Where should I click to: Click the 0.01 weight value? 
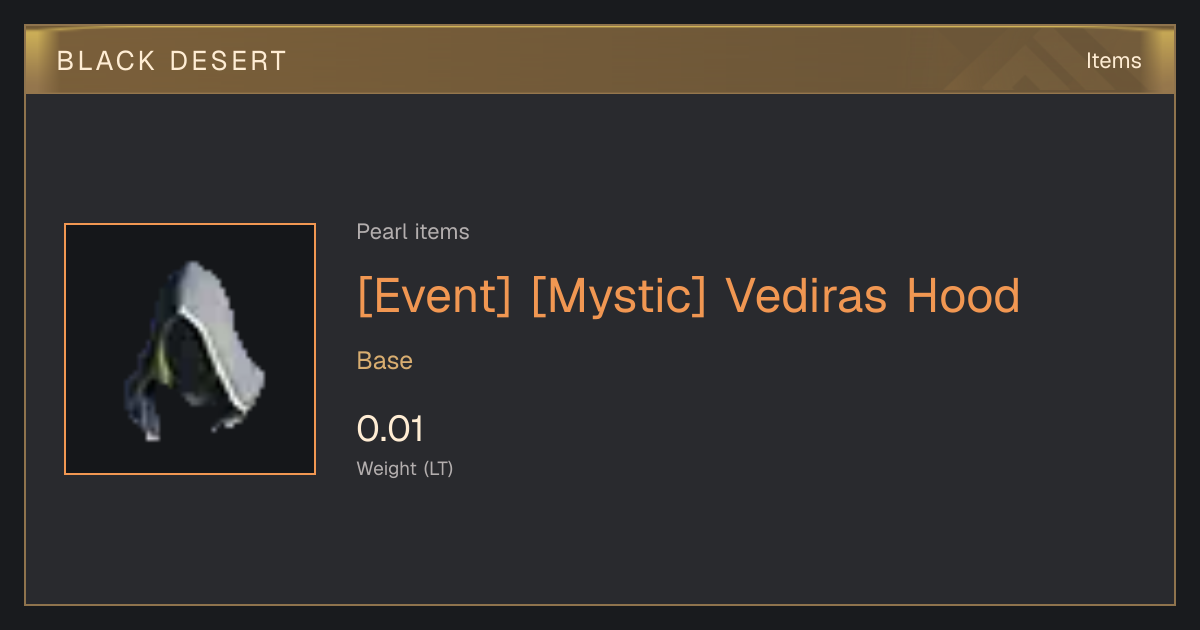point(390,429)
